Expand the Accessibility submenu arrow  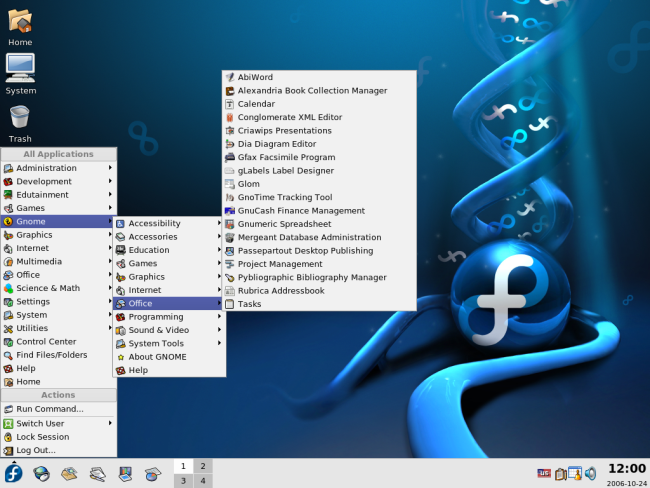point(219,223)
